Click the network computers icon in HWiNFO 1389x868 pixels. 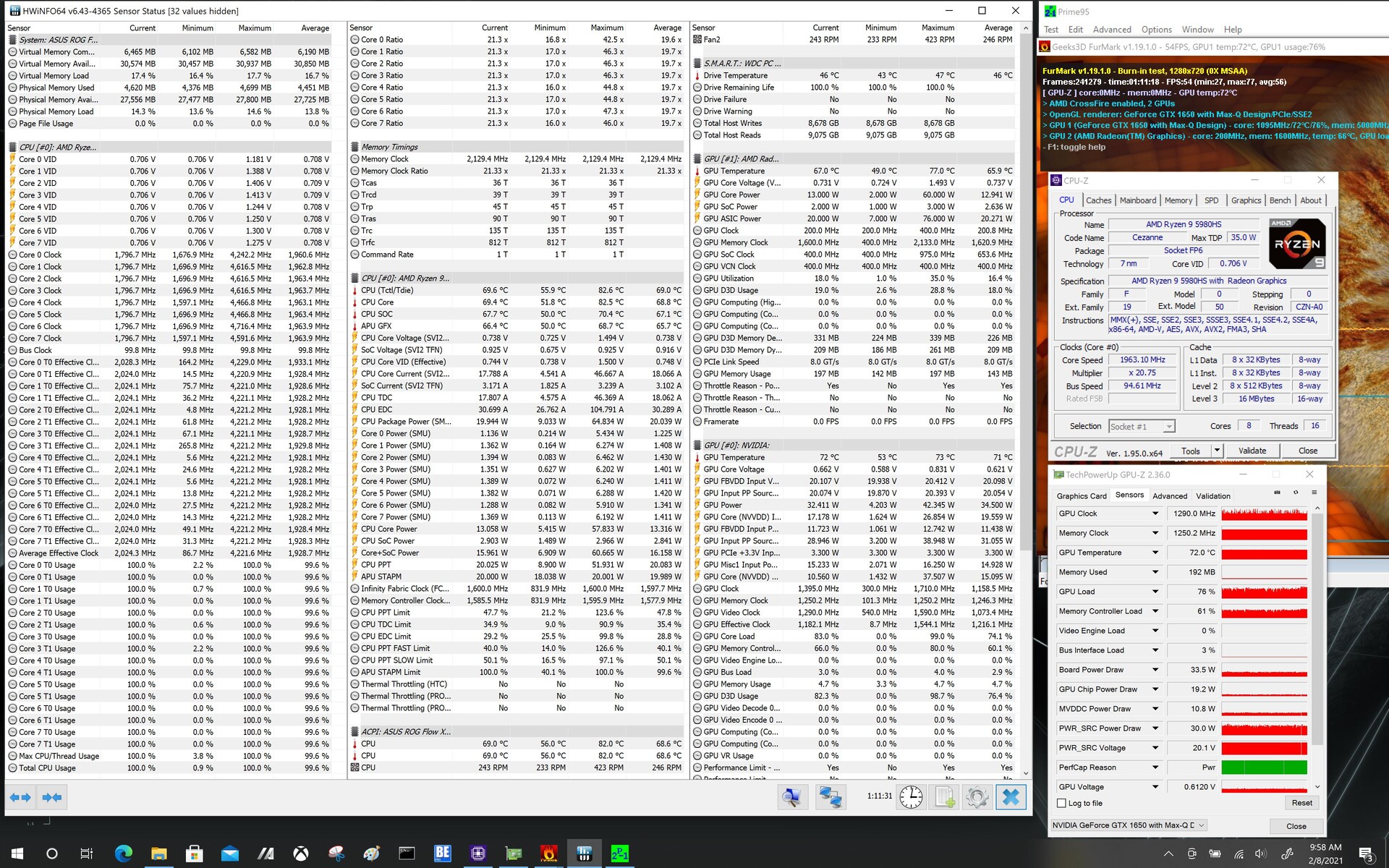pyautogui.click(x=830, y=797)
